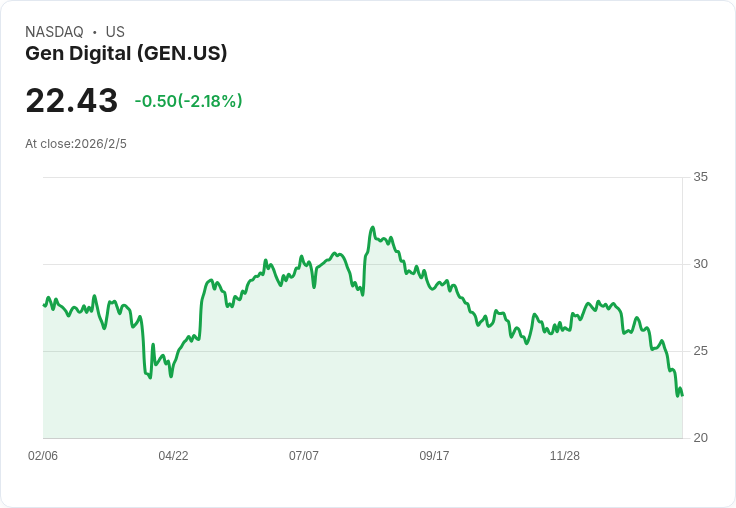The width and height of the screenshot is (736, 508).
Task: Select the 09/17 date on x-axis
Action: tap(434, 456)
